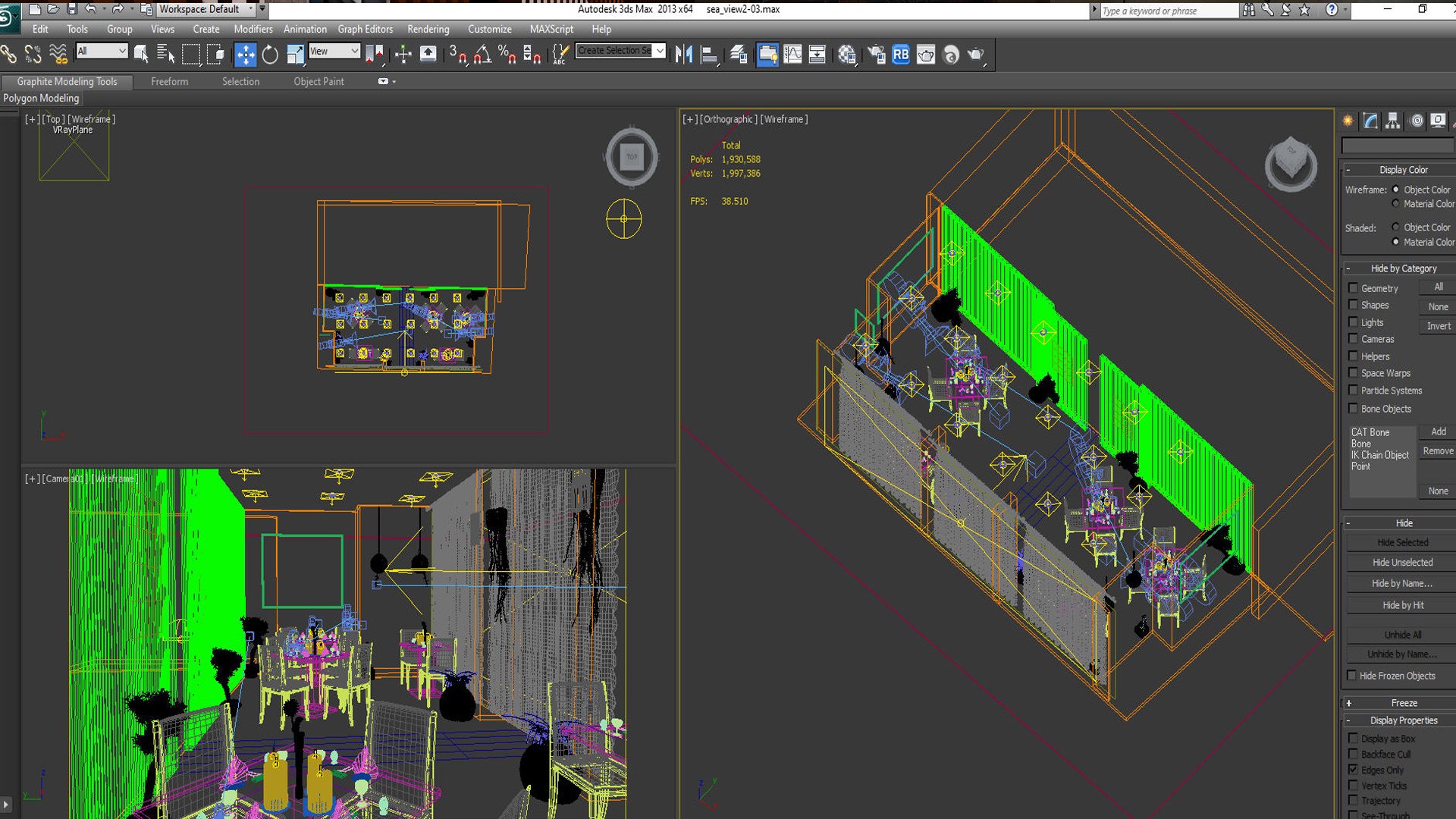The width and height of the screenshot is (1456, 819).
Task: Click the Rectangular Selection Region icon
Action: point(190,55)
